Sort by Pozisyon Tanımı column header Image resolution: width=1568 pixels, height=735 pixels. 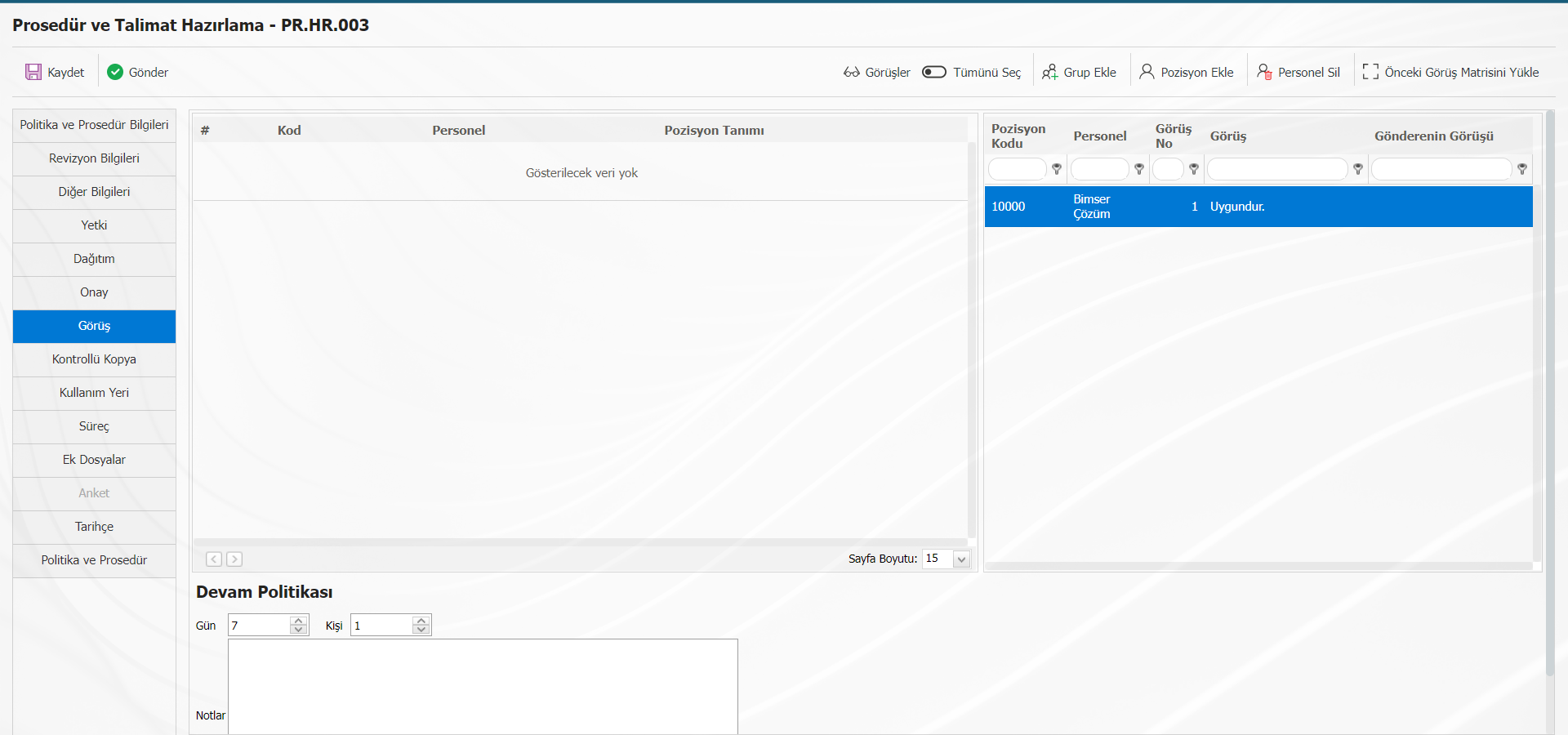click(715, 131)
